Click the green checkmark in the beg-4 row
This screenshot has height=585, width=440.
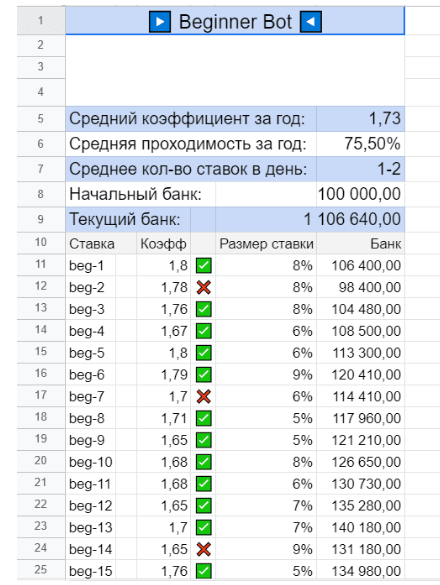click(x=204, y=331)
